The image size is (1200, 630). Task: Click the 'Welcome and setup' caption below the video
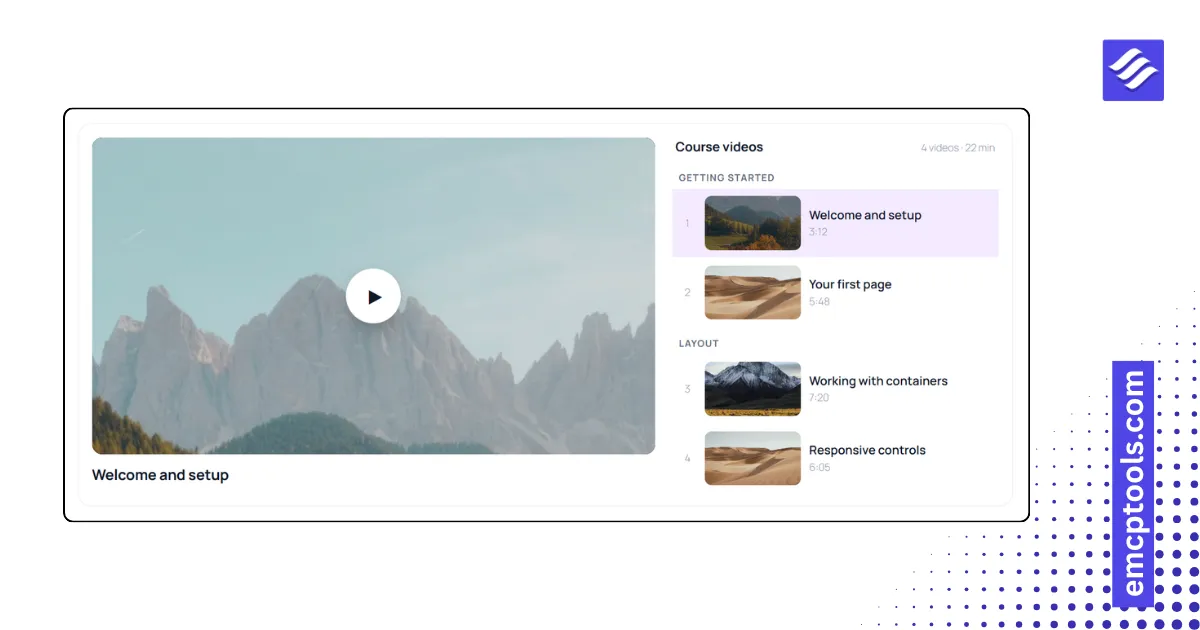pyautogui.click(x=160, y=475)
